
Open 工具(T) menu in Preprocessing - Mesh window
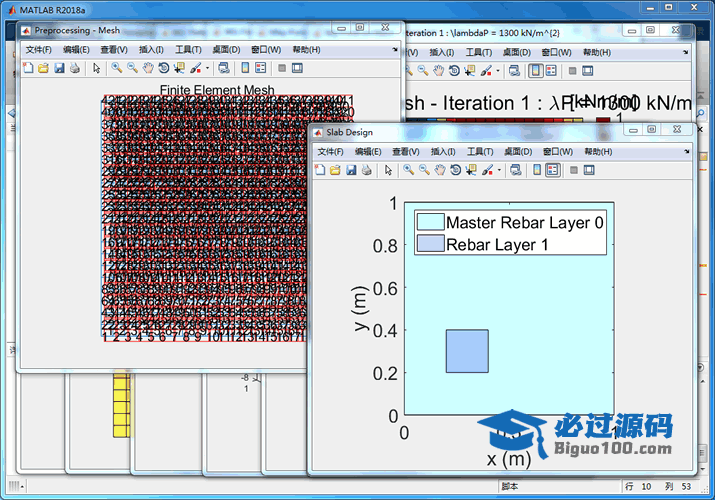(x=188, y=49)
